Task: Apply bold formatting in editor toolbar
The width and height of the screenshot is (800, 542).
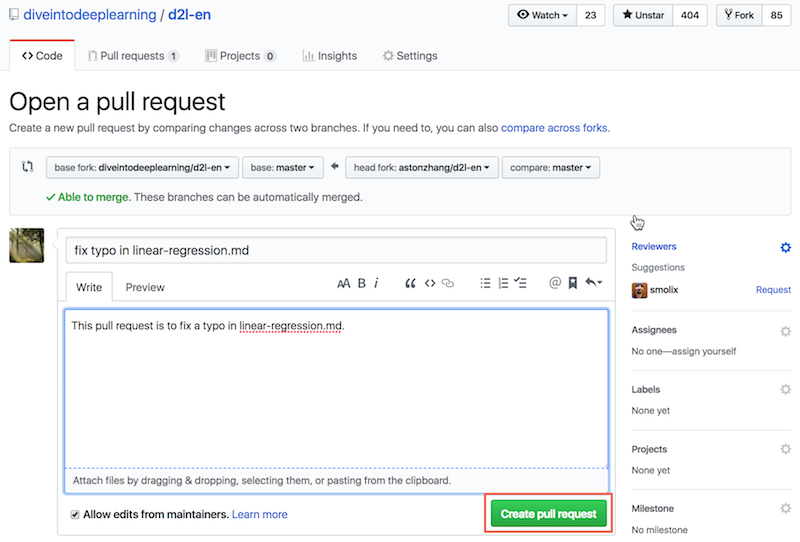Action: 361,283
